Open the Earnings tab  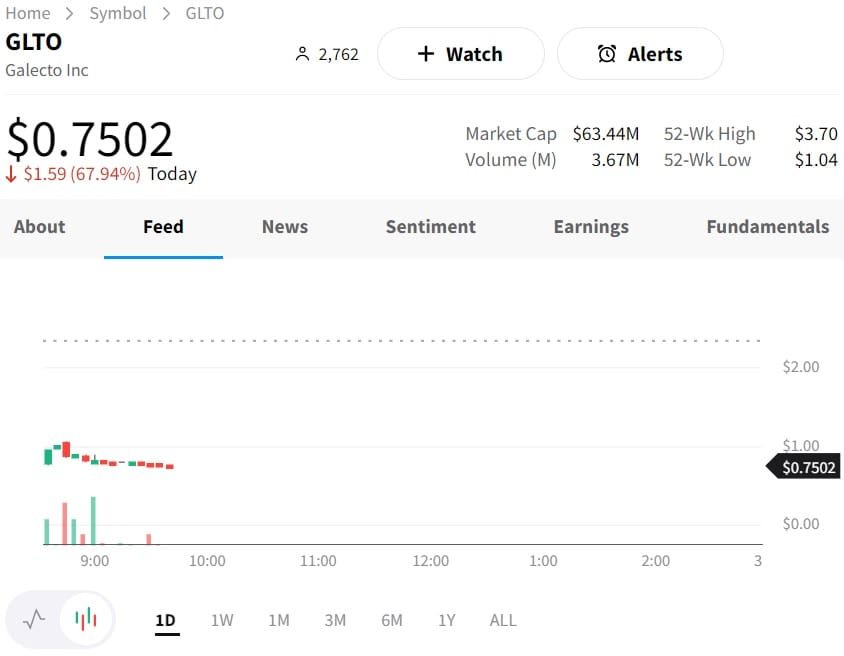tap(591, 227)
